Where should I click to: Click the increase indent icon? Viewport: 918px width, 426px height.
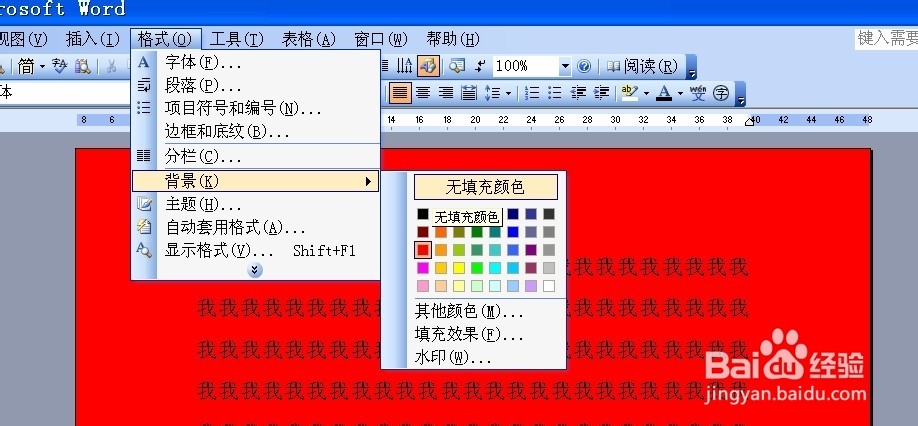click(601, 92)
